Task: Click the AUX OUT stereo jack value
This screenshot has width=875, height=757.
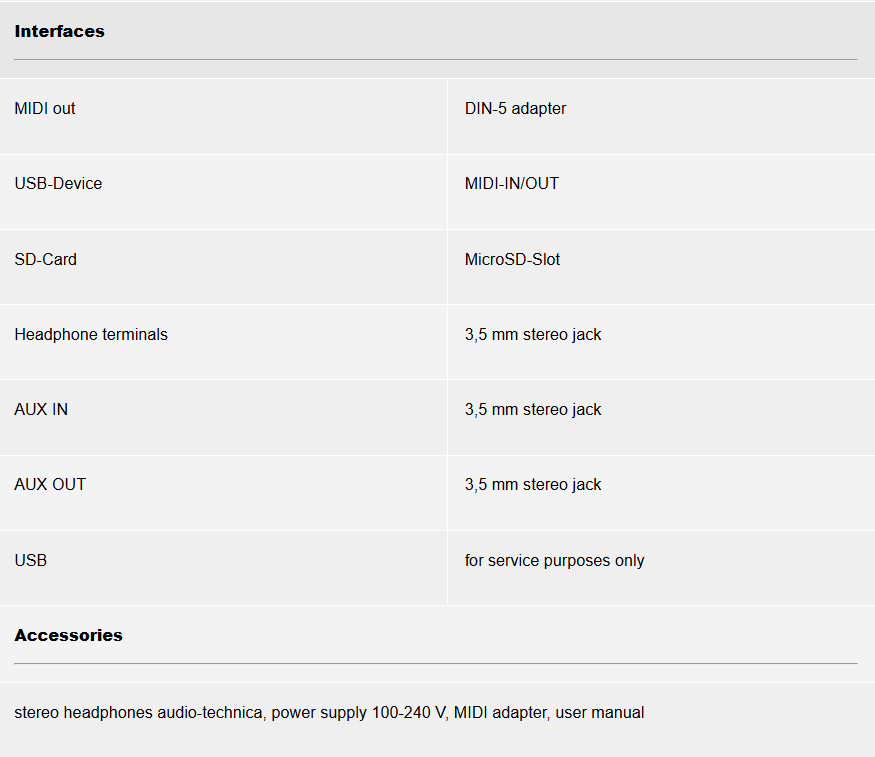Action: pyautogui.click(x=533, y=484)
